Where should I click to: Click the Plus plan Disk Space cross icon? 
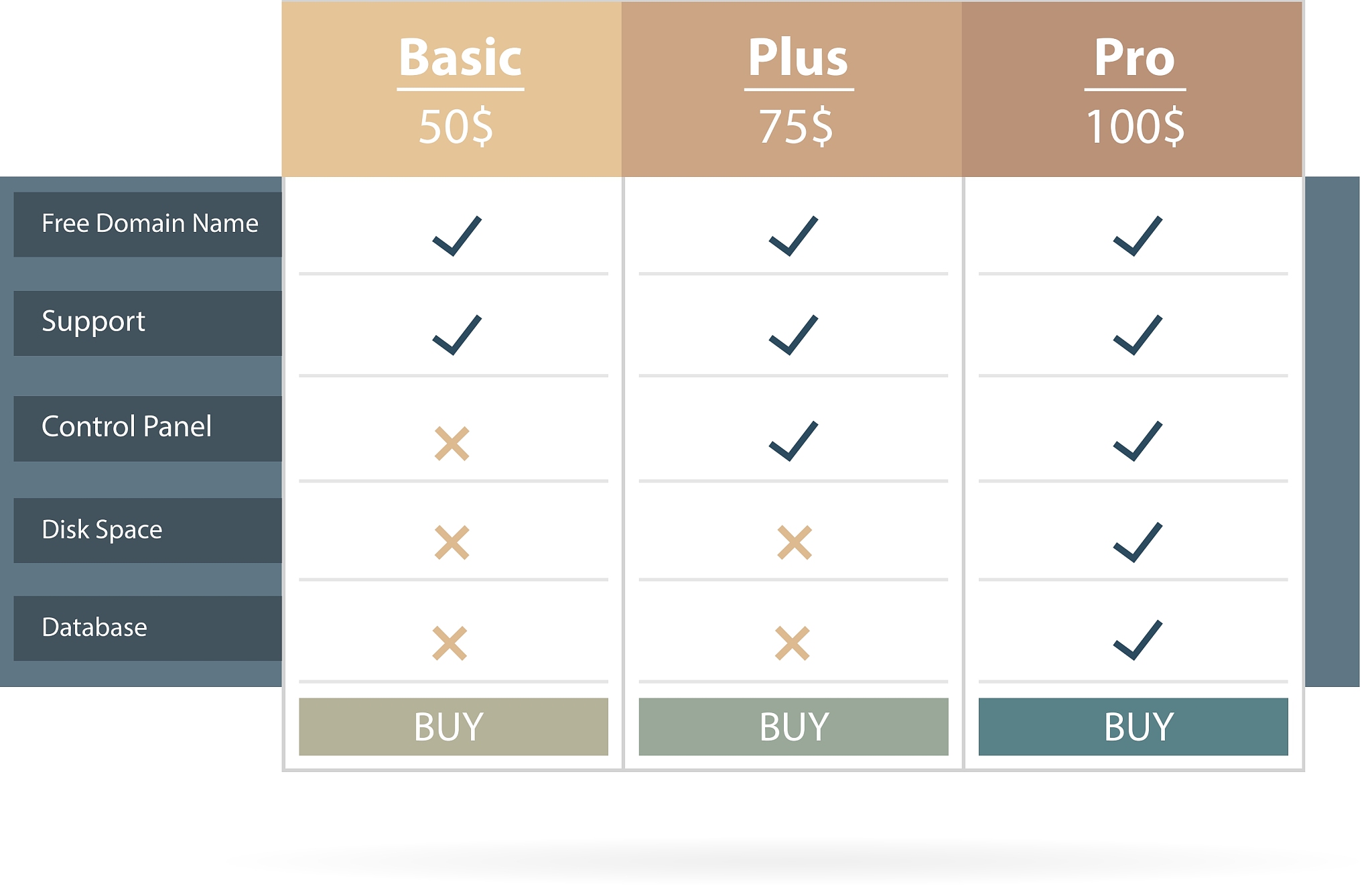(x=795, y=542)
